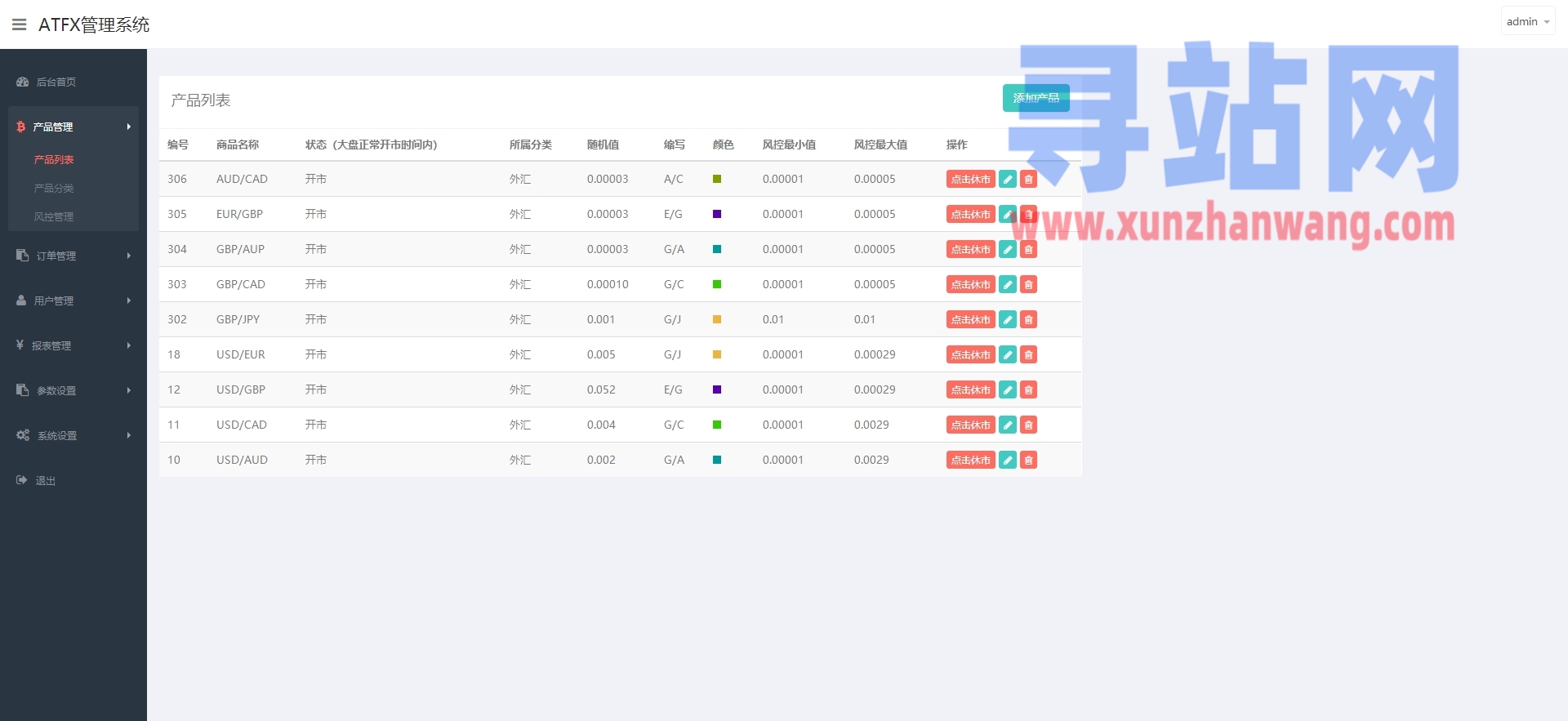The width and height of the screenshot is (1568, 721).
Task: Expand the 订单管理 sidebar menu
Action: 73,256
